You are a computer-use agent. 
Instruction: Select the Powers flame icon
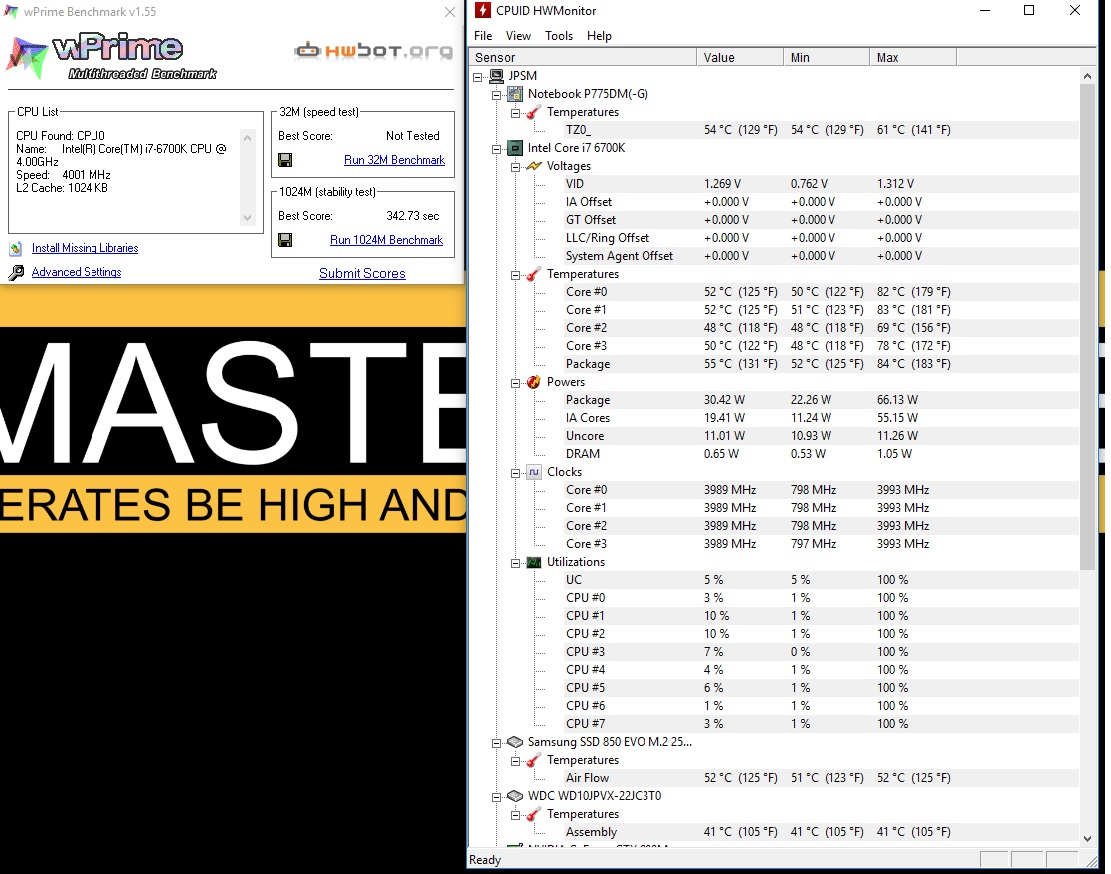click(534, 382)
